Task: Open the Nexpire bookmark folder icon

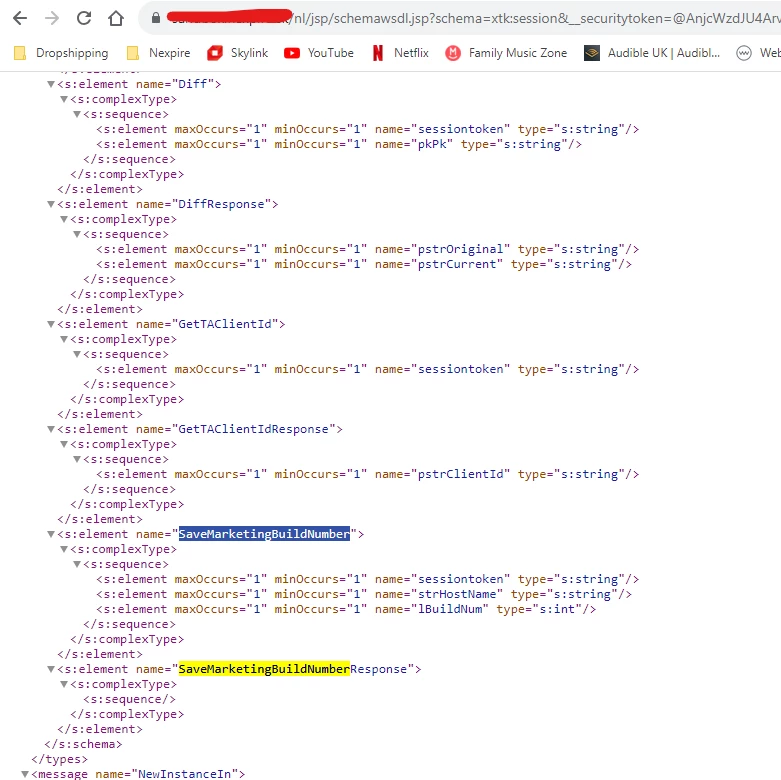Action: pyautogui.click(x=132, y=53)
